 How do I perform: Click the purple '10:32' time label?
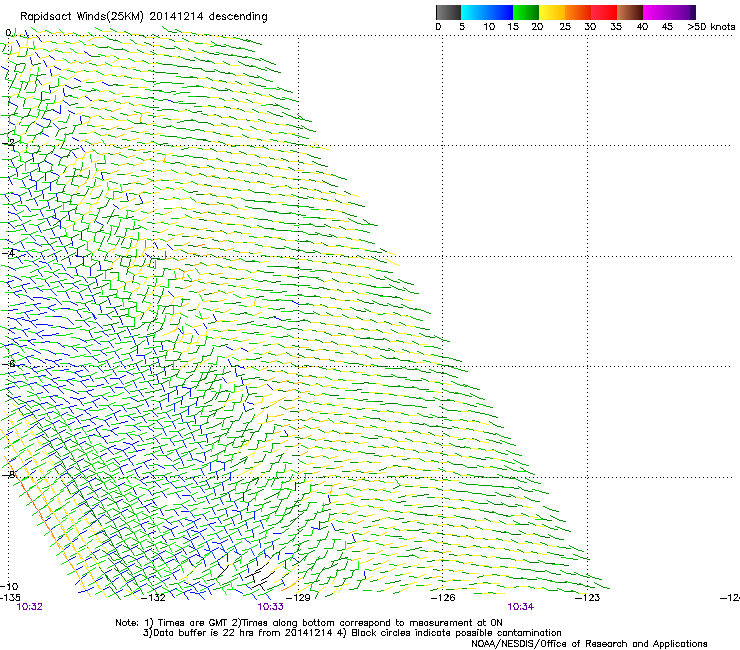(29, 607)
